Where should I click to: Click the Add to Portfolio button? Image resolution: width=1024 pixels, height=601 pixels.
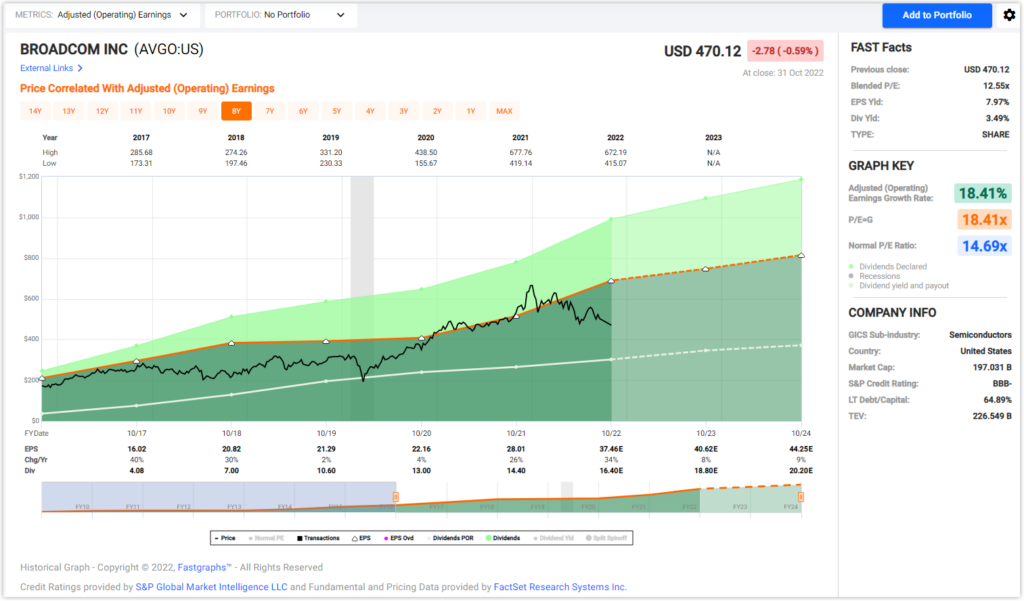click(937, 15)
